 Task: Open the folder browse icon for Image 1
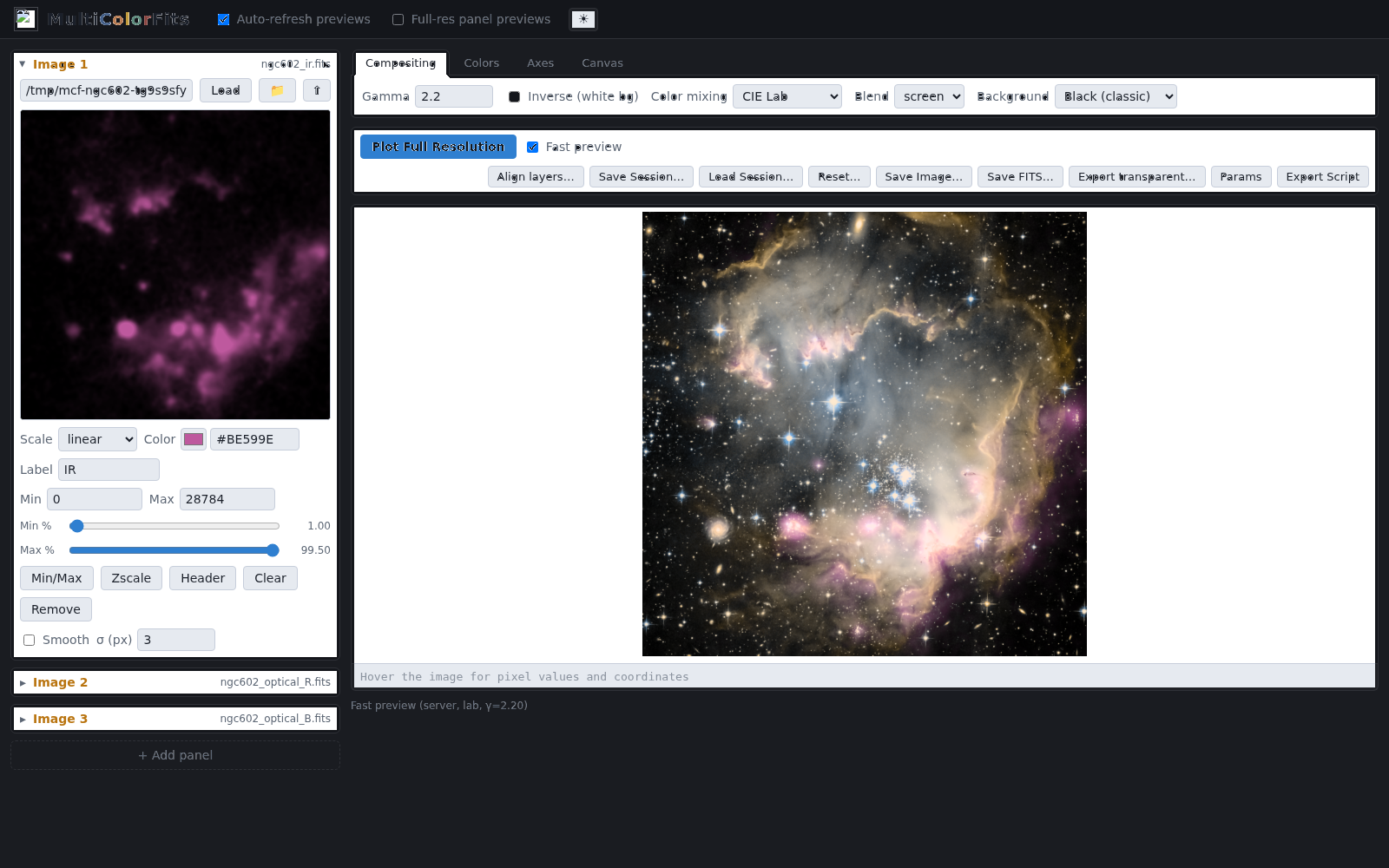click(x=277, y=90)
